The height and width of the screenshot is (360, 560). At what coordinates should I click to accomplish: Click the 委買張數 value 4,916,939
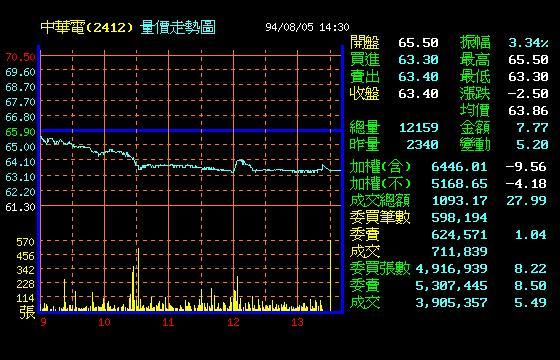451,269
